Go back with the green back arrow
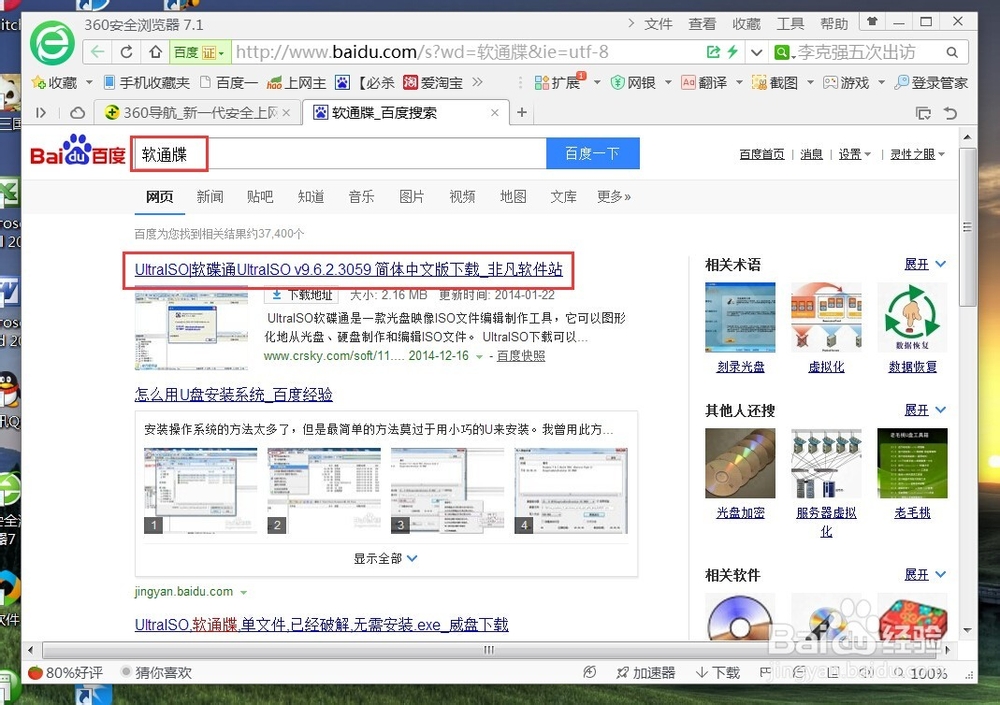Screen dimensions: 1000x705 pyautogui.click(x=98, y=52)
